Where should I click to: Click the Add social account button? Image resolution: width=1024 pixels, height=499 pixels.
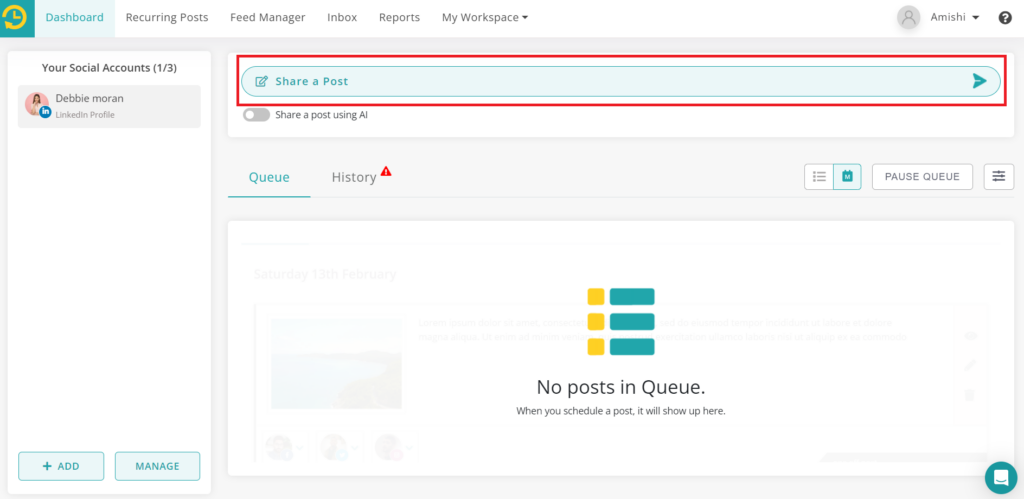61,466
